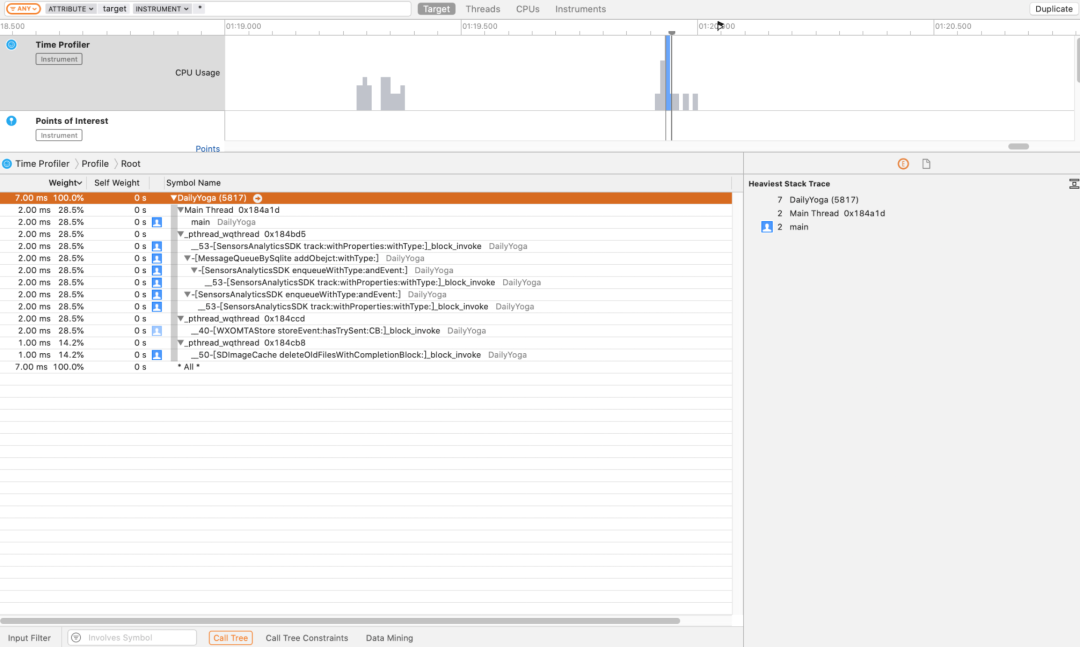Screen dimensions: 1080x647
Task: Click the Duplicate button
Action: 1053,9
